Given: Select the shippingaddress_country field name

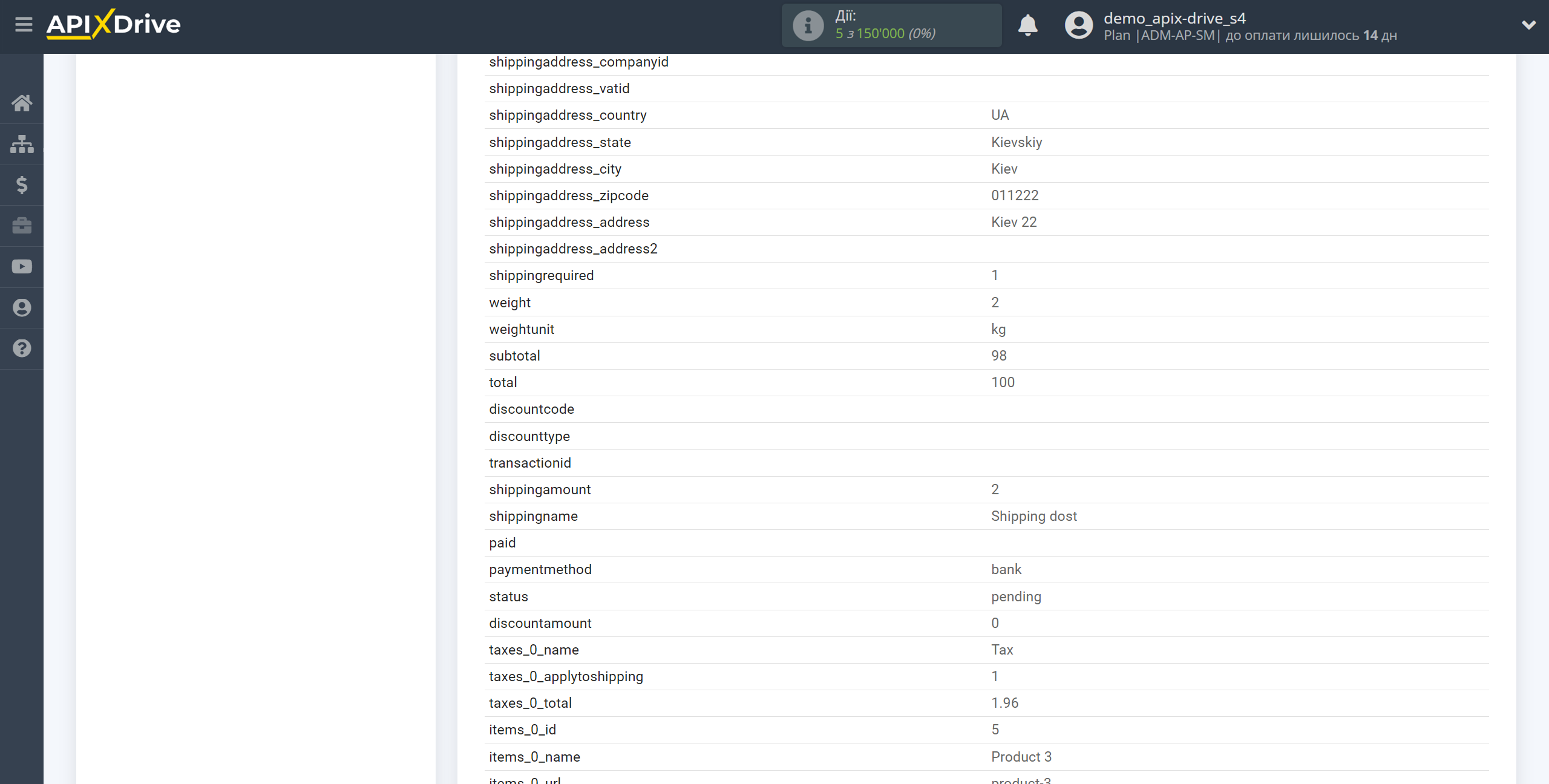Looking at the screenshot, I should pyautogui.click(x=568, y=115).
